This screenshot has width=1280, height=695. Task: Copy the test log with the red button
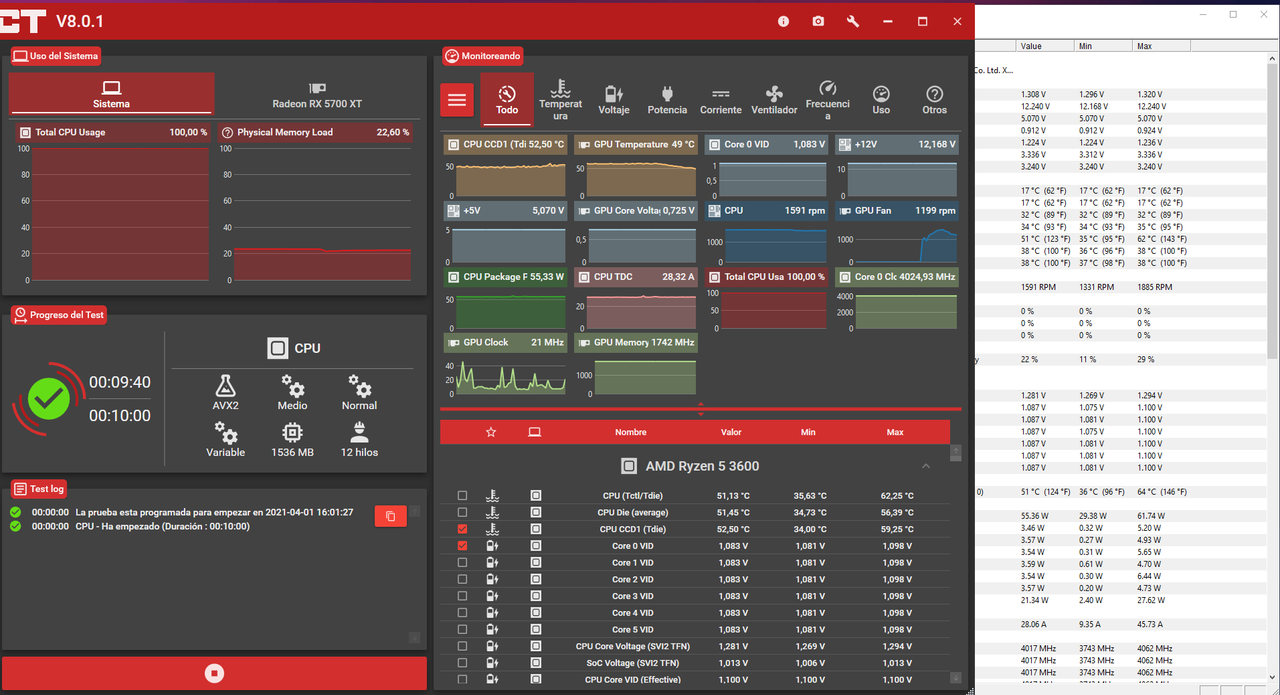click(390, 516)
